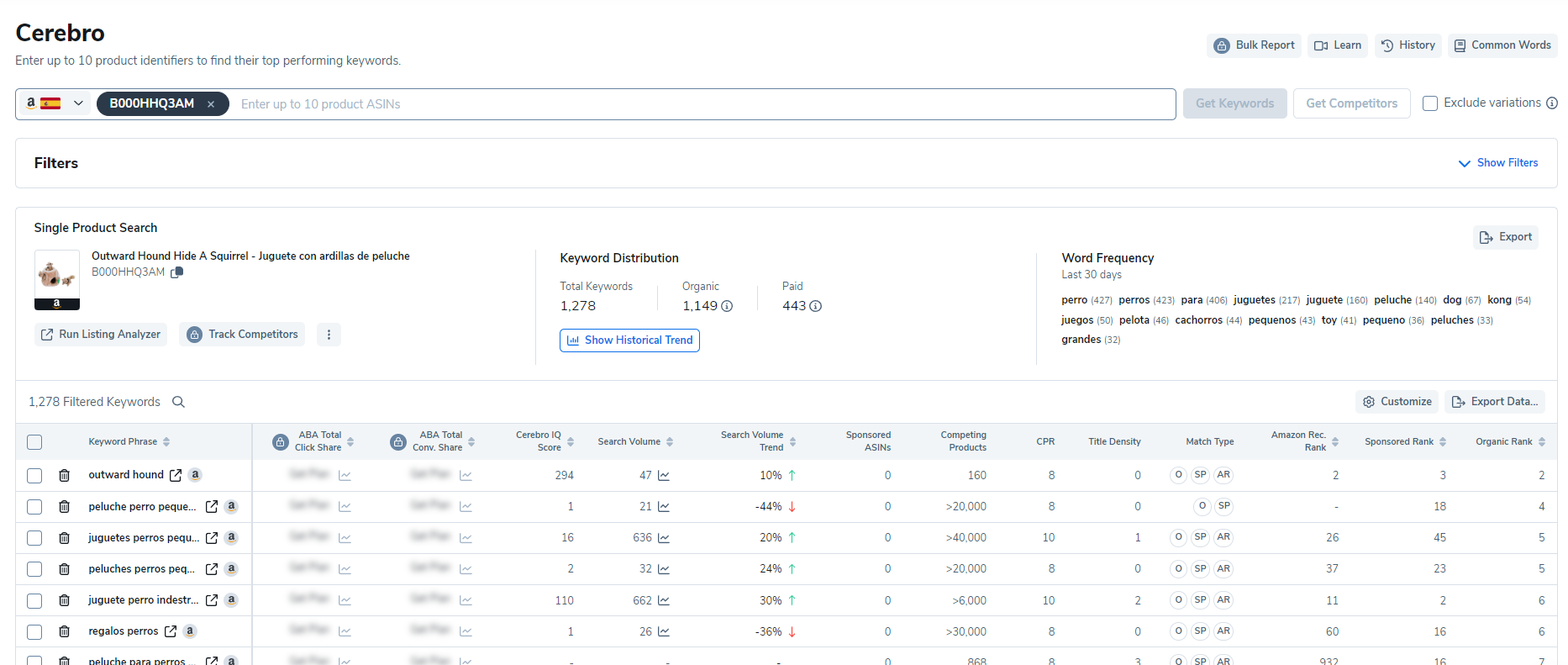The image size is (1568, 665).
Task: Focus the ASIN entry field
Action: pyautogui.click(x=702, y=104)
